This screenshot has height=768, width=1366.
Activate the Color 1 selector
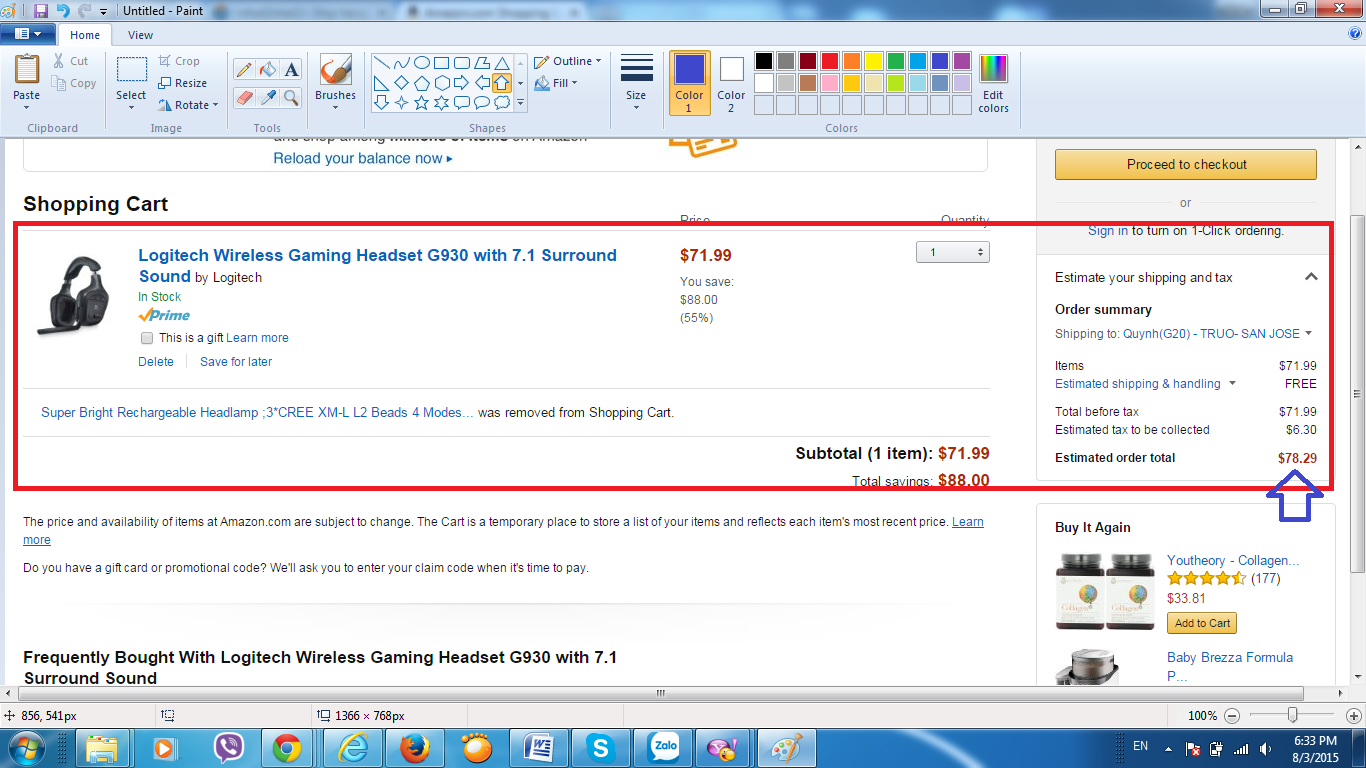tap(689, 83)
